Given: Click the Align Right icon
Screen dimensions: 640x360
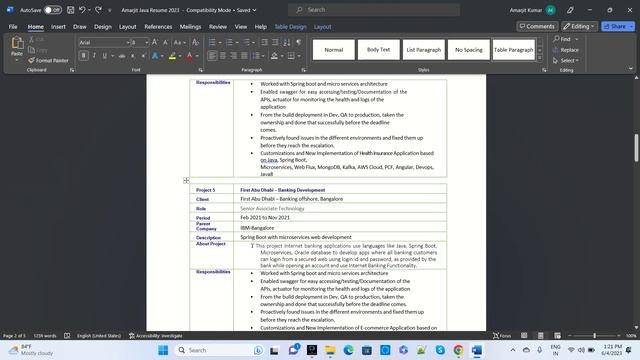Looking at the screenshot, I should pos(233,56).
